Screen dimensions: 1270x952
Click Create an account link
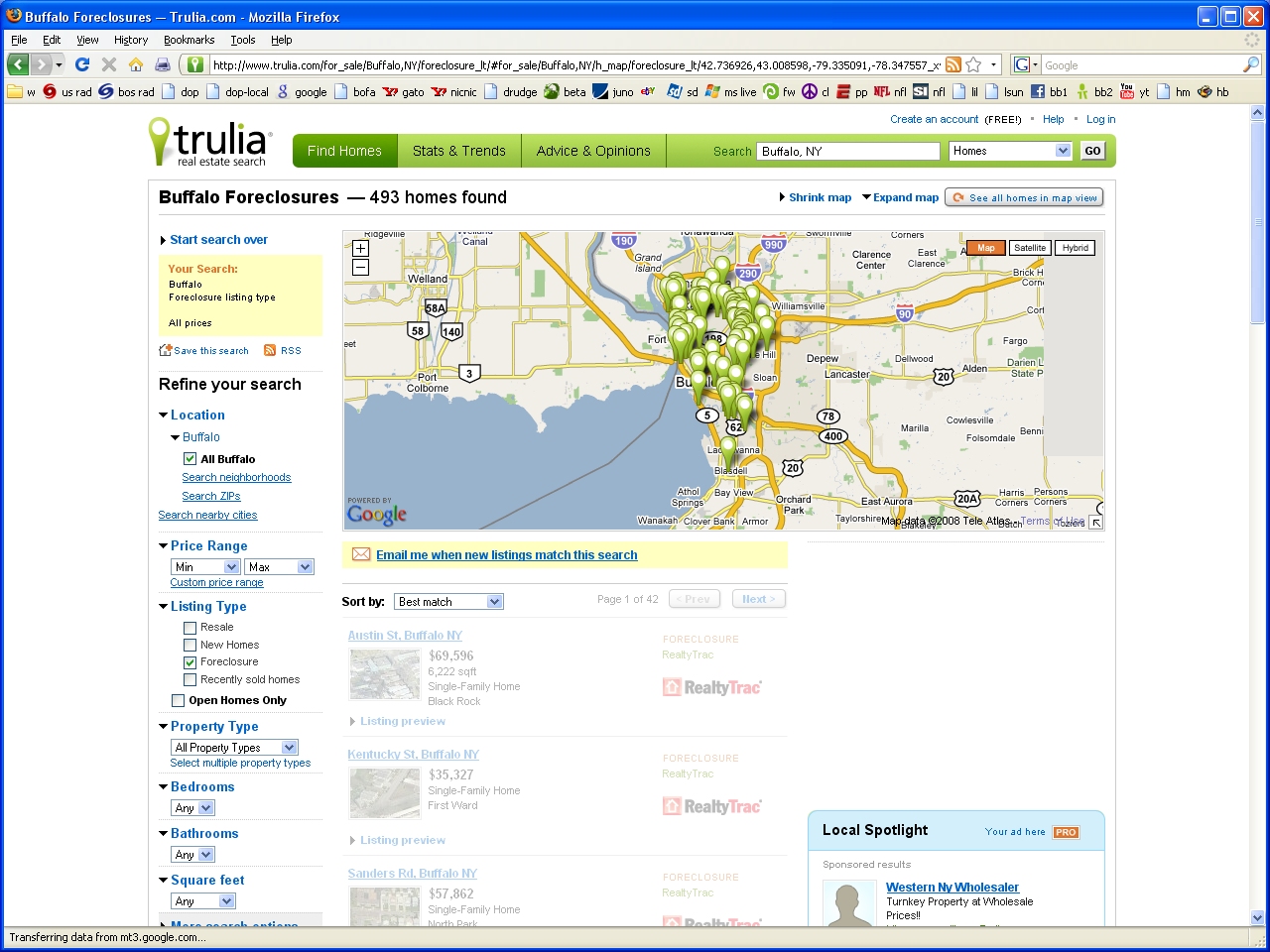(934, 119)
